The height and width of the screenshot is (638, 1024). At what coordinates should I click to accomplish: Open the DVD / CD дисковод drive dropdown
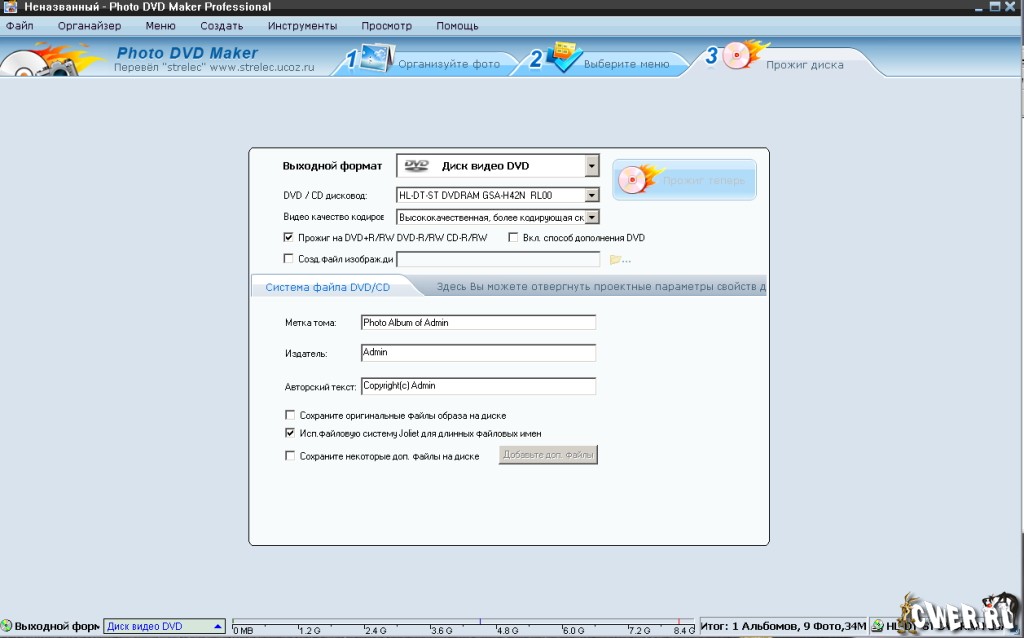pos(591,196)
